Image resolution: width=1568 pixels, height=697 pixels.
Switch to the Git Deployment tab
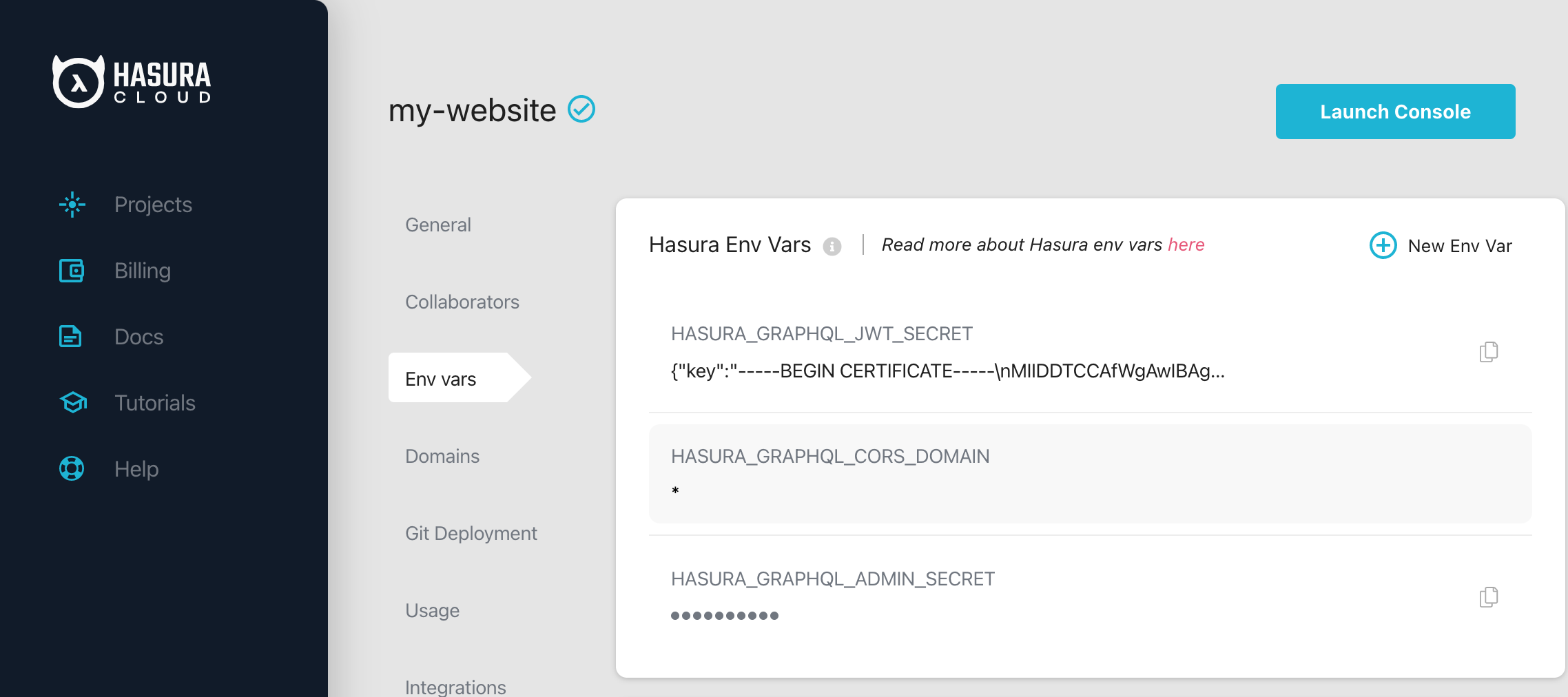coord(471,533)
